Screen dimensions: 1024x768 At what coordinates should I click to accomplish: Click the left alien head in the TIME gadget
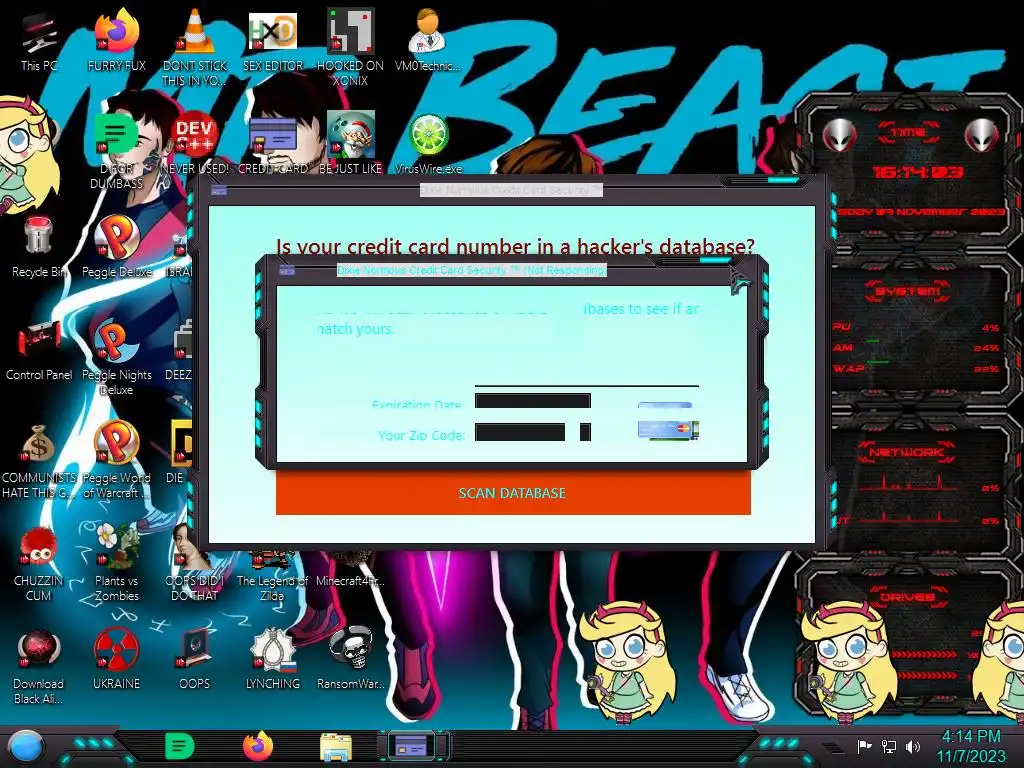[x=839, y=136]
